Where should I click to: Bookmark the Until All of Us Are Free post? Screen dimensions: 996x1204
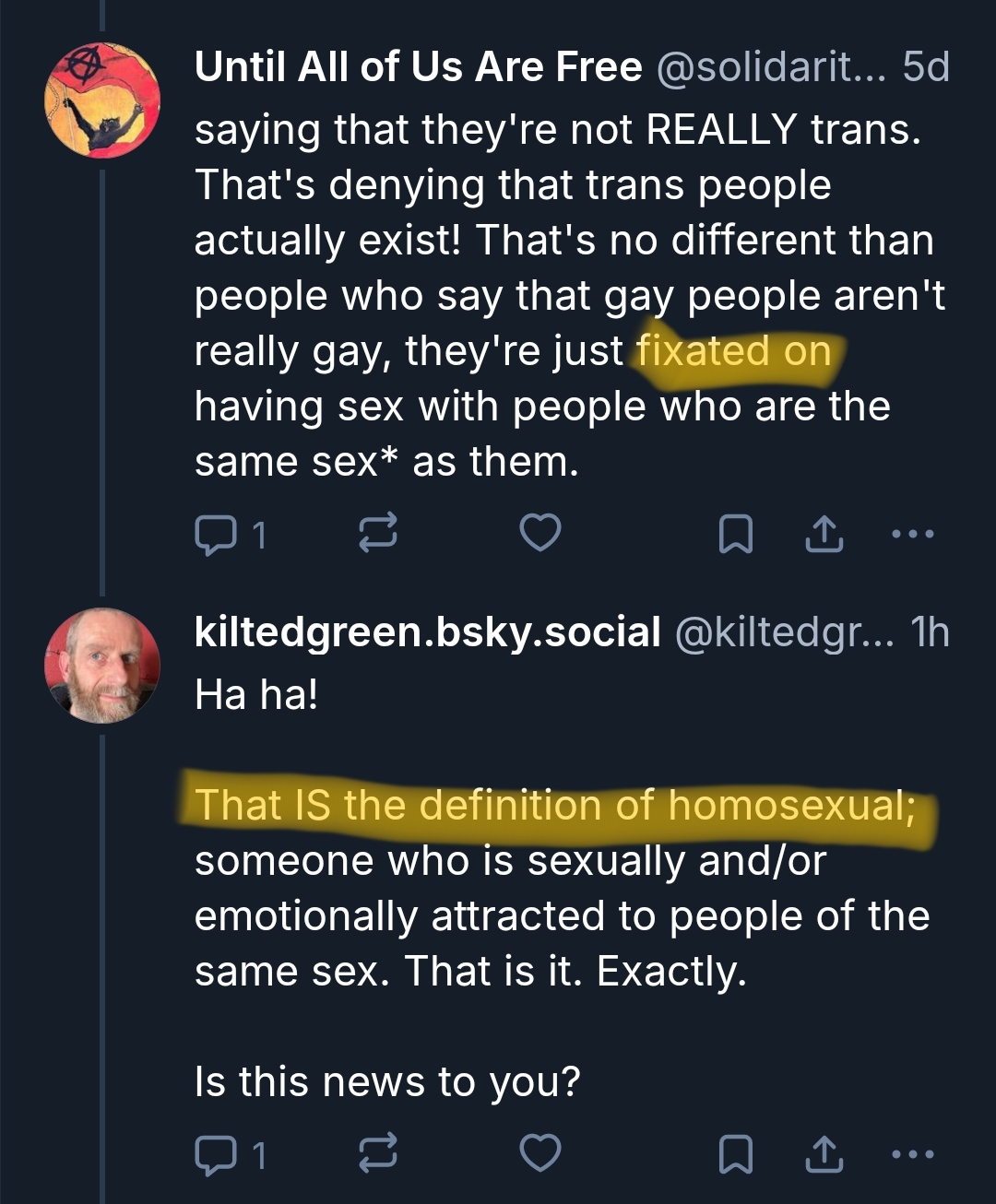[x=736, y=534]
